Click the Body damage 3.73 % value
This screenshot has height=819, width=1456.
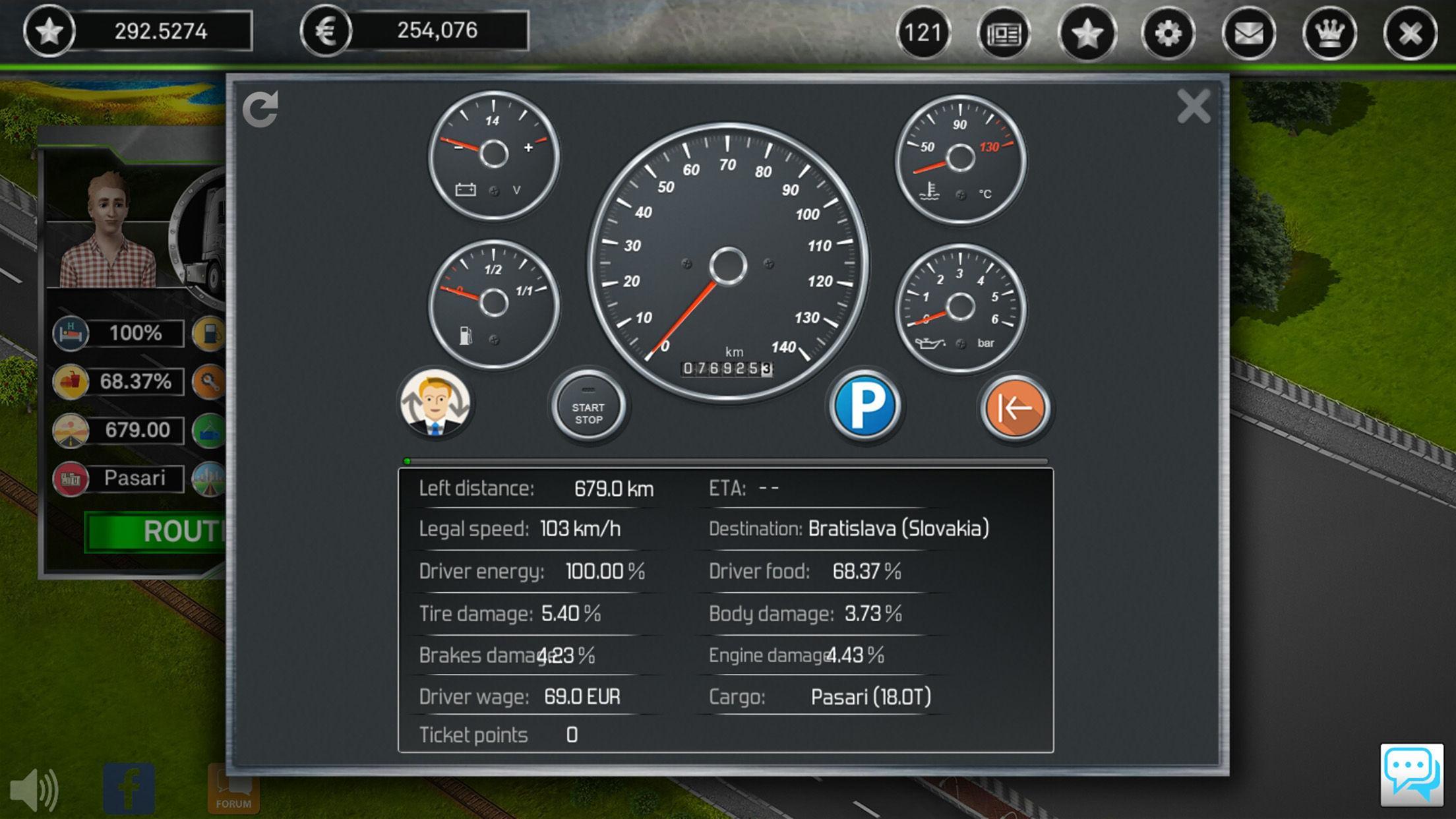tap(873, 614)
